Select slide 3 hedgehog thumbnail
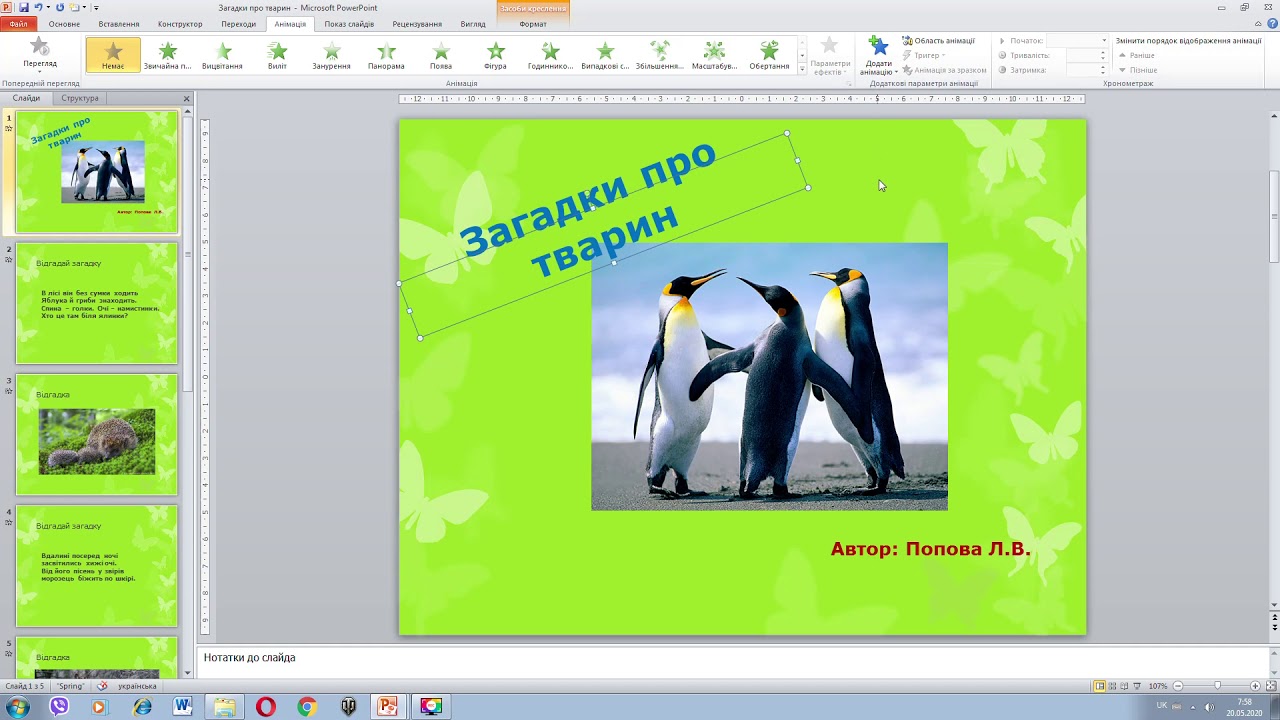The width and height of the screenshot is (1280, 720). pos(96,434)
